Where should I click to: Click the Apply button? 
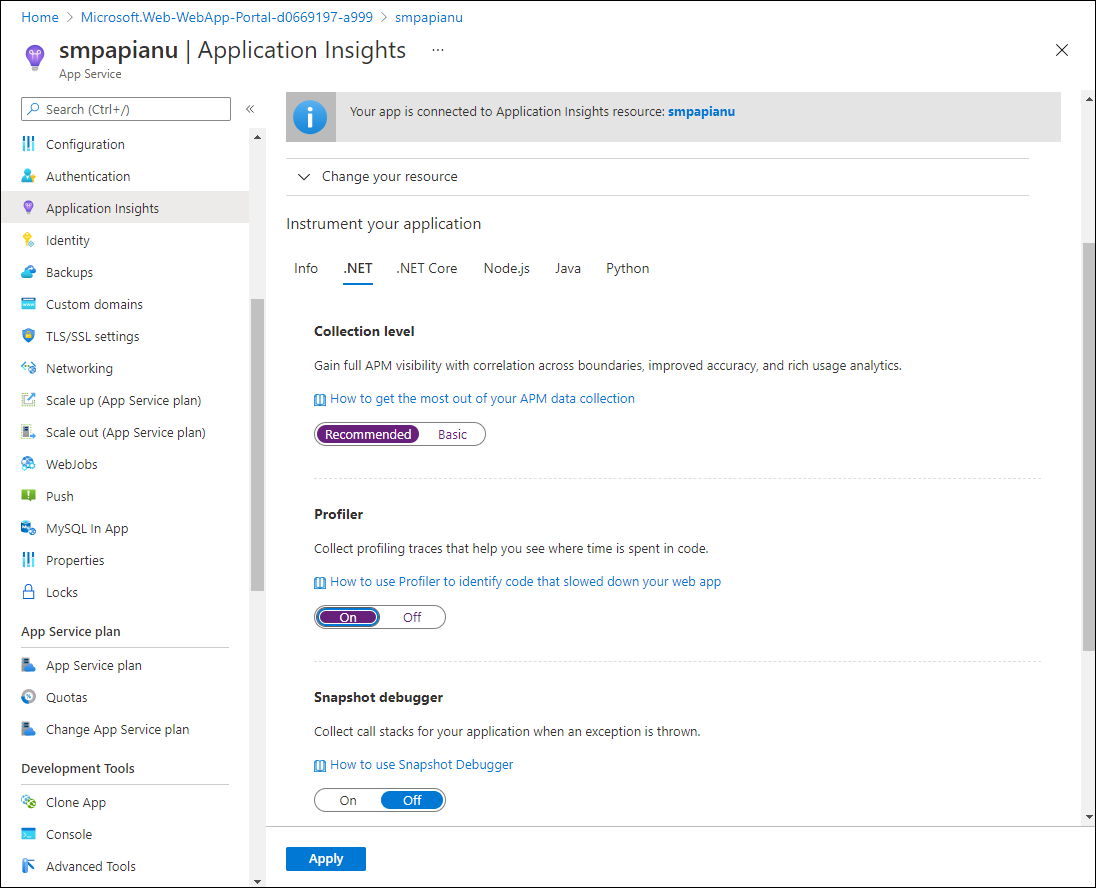tap(326, 858)
